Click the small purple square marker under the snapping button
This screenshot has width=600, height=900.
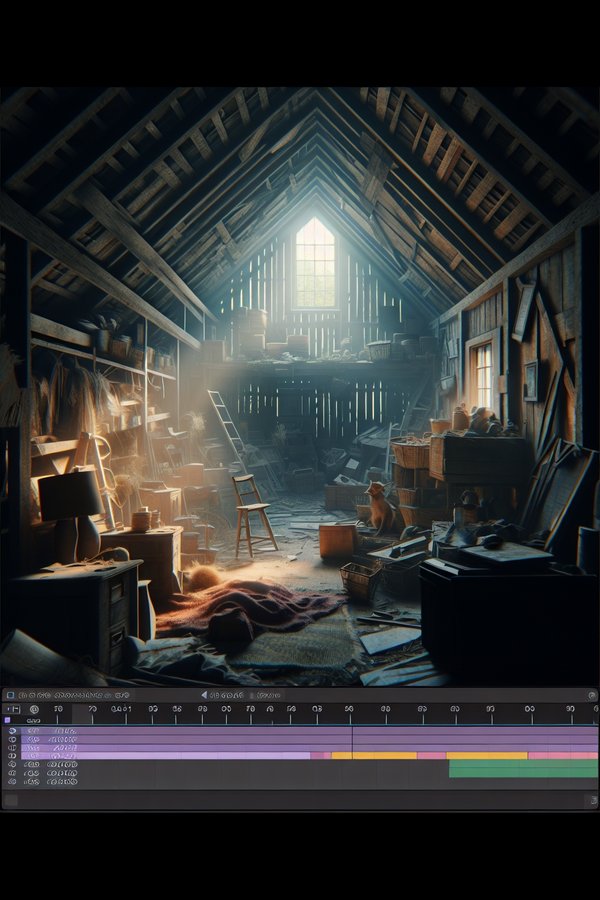coord(7,720)
